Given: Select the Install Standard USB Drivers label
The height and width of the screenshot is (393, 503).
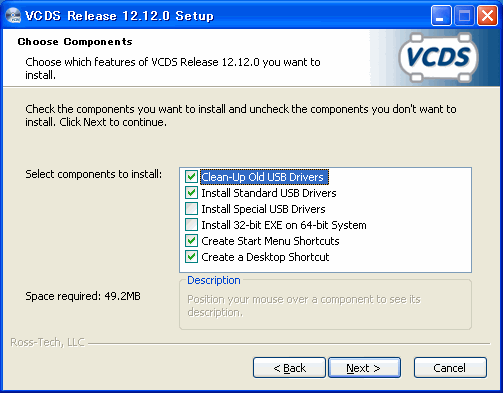Looking at the screenshot, I should click(x=269, y=193).
